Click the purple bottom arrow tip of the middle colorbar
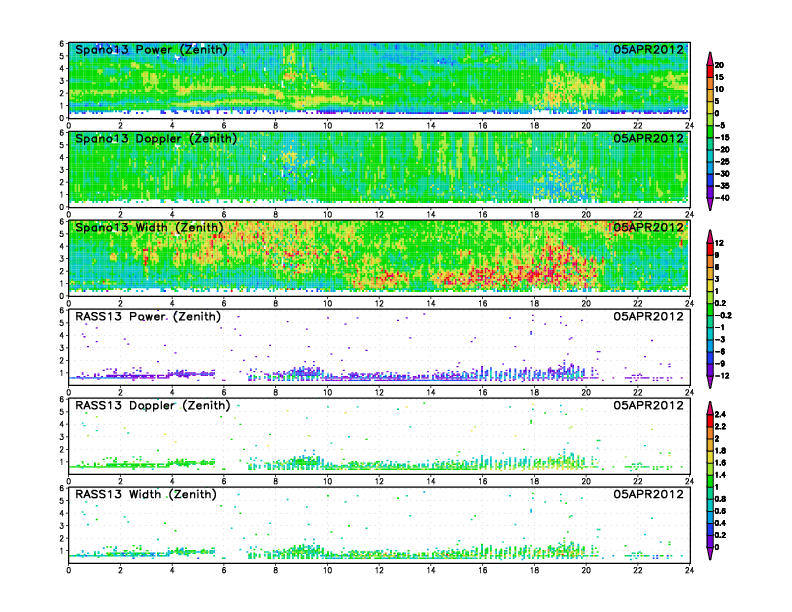This screenshot has height=612, width=792. click(x=710, y=383)
